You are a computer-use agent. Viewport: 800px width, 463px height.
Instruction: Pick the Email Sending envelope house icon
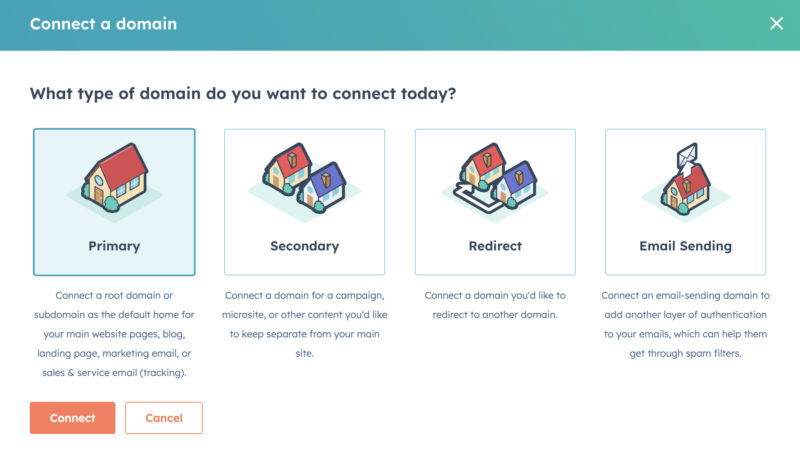pyautogui.click(x=685, y=181)
